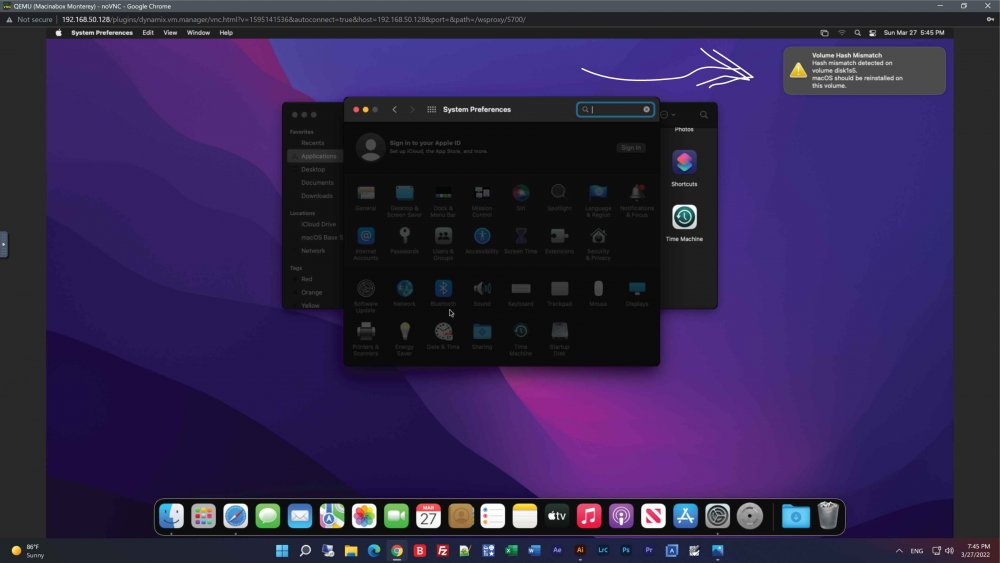The image size is (1000, 563).
Task: Open the Sharing preferences pane
Action: point(482,335)
